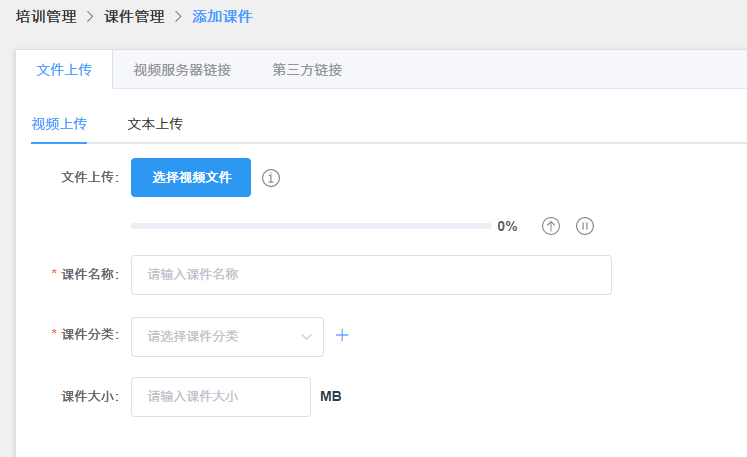Click breadcrumb arrow after 课件管理
The image size is (747, 457).
(178, 17)
